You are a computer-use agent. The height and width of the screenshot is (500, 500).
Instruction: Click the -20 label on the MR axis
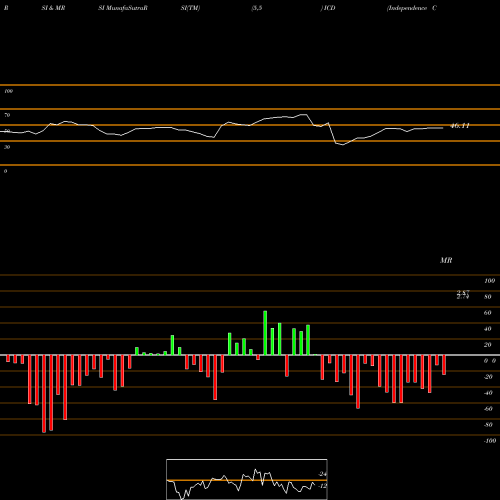point(488,377)
